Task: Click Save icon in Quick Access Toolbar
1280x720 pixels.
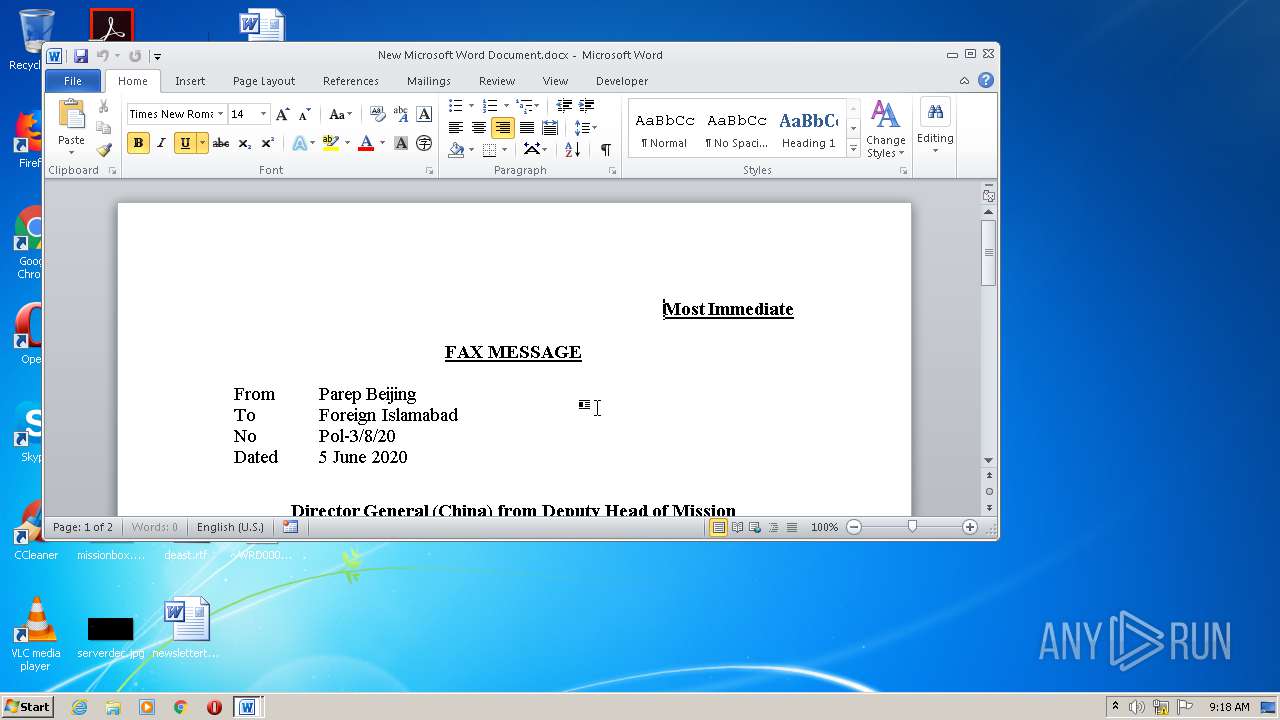Action: (x=80, y=56)
